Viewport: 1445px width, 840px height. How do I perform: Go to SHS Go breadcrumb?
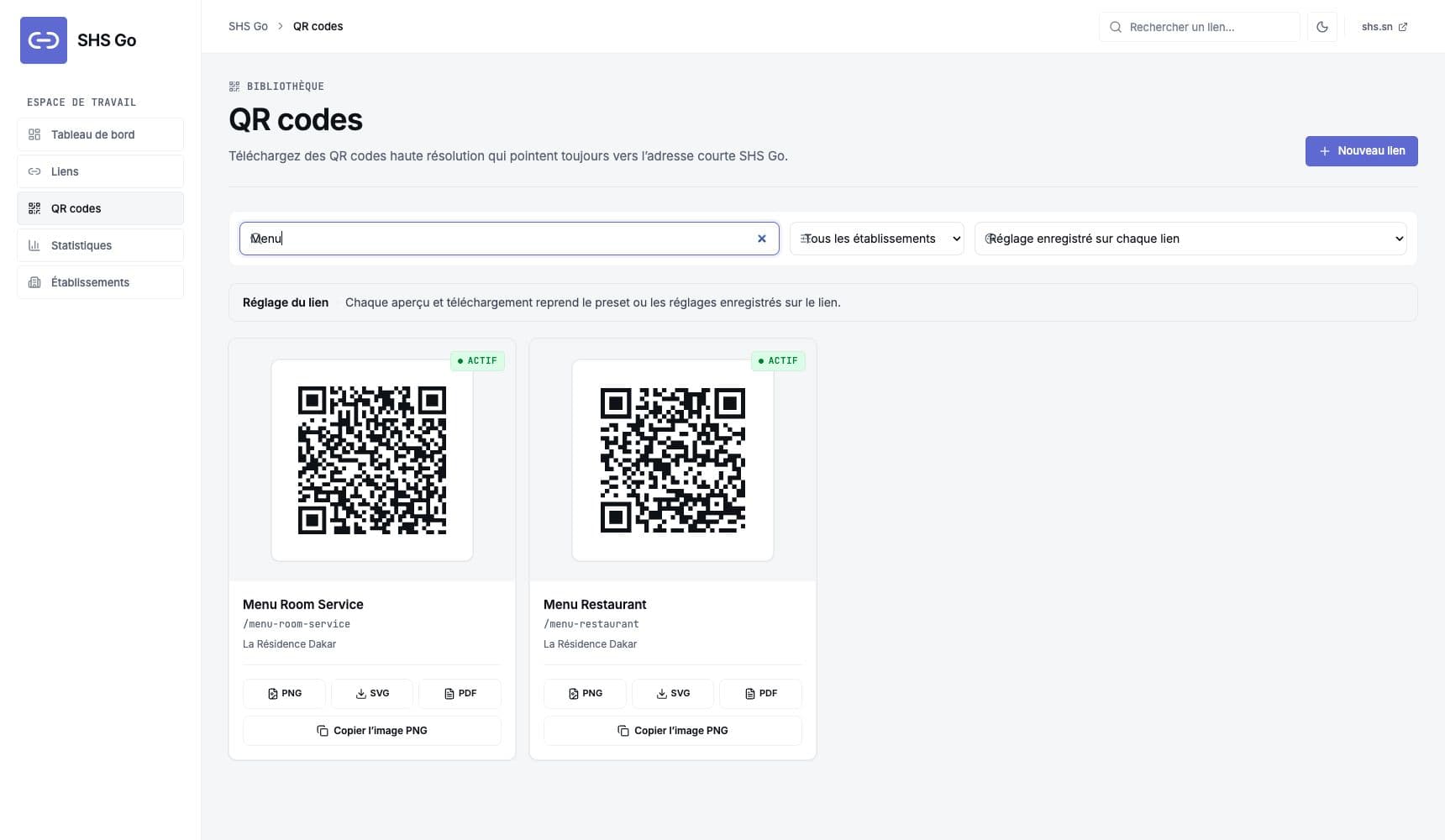248,26
